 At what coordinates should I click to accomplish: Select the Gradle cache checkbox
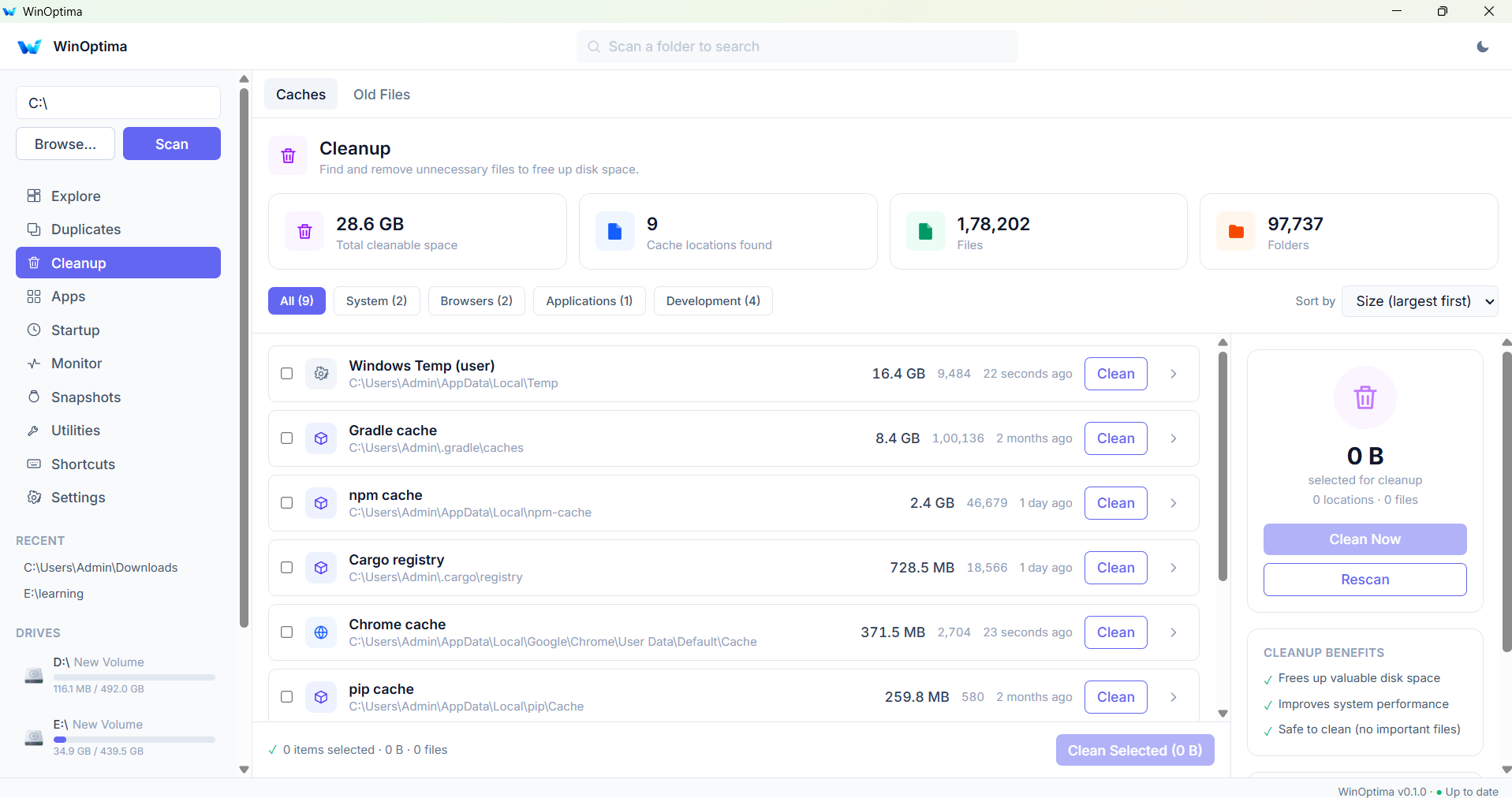pyautogui.click(x=287, y=438)
